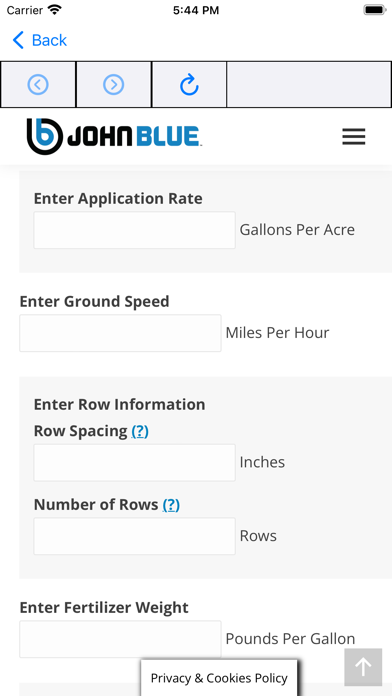The image size is (392, 696).
Task: Click the Enter Row Information heading
Action: [x=119, y=404]
